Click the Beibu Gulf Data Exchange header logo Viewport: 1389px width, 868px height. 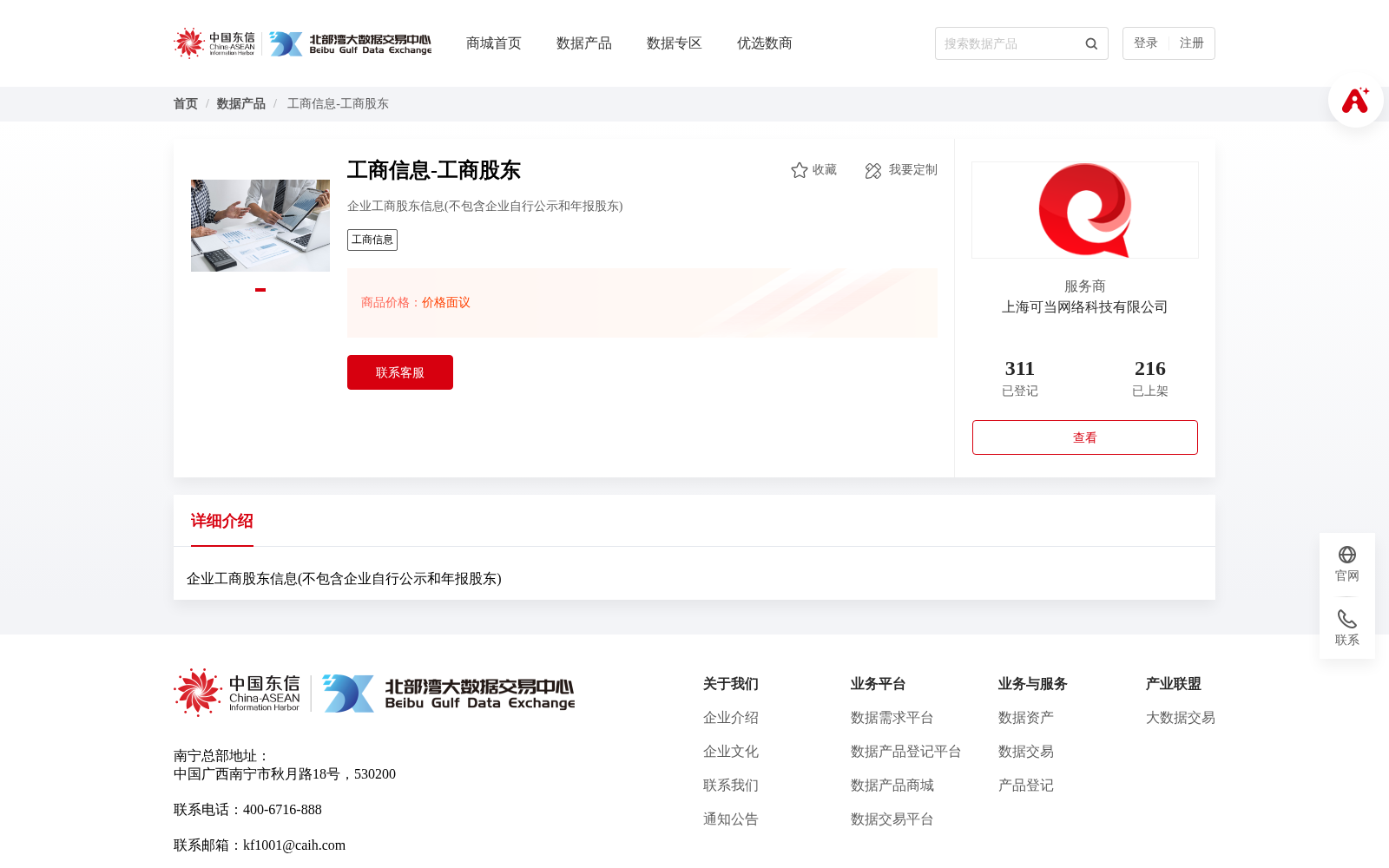350,43
